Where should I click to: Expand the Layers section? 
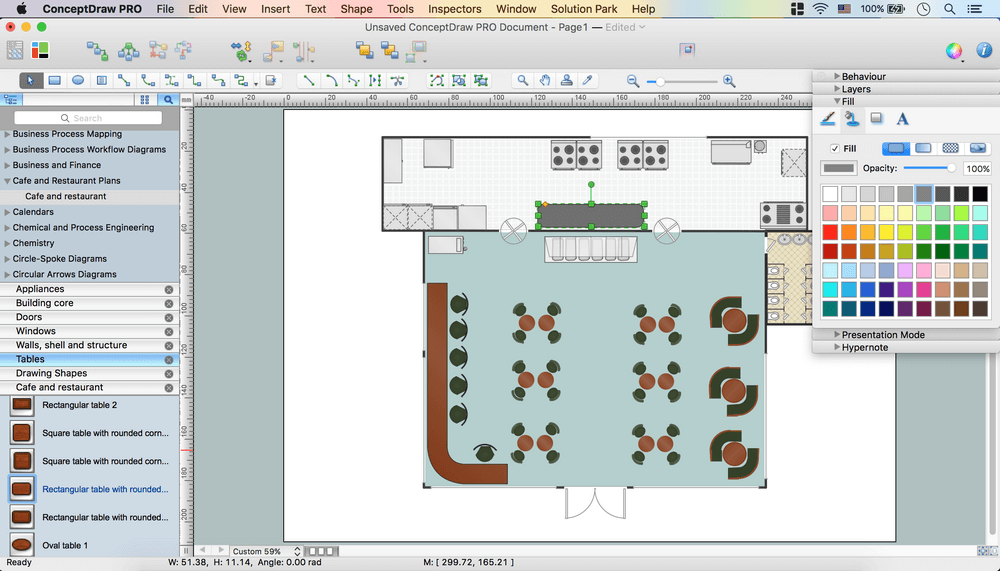tap(856, 89)
